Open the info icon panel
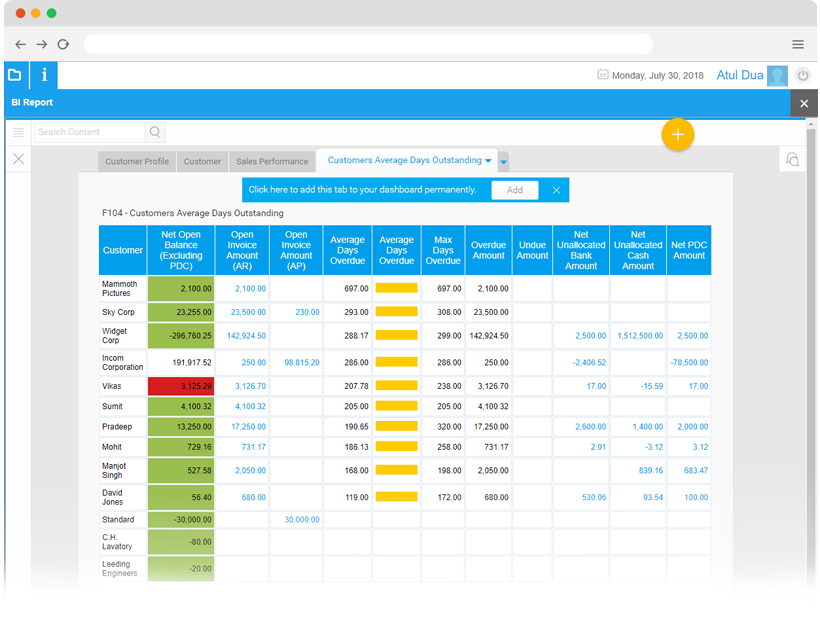Image resolution: width=820 pixels, height=640 pixels. tap(44, 75)
